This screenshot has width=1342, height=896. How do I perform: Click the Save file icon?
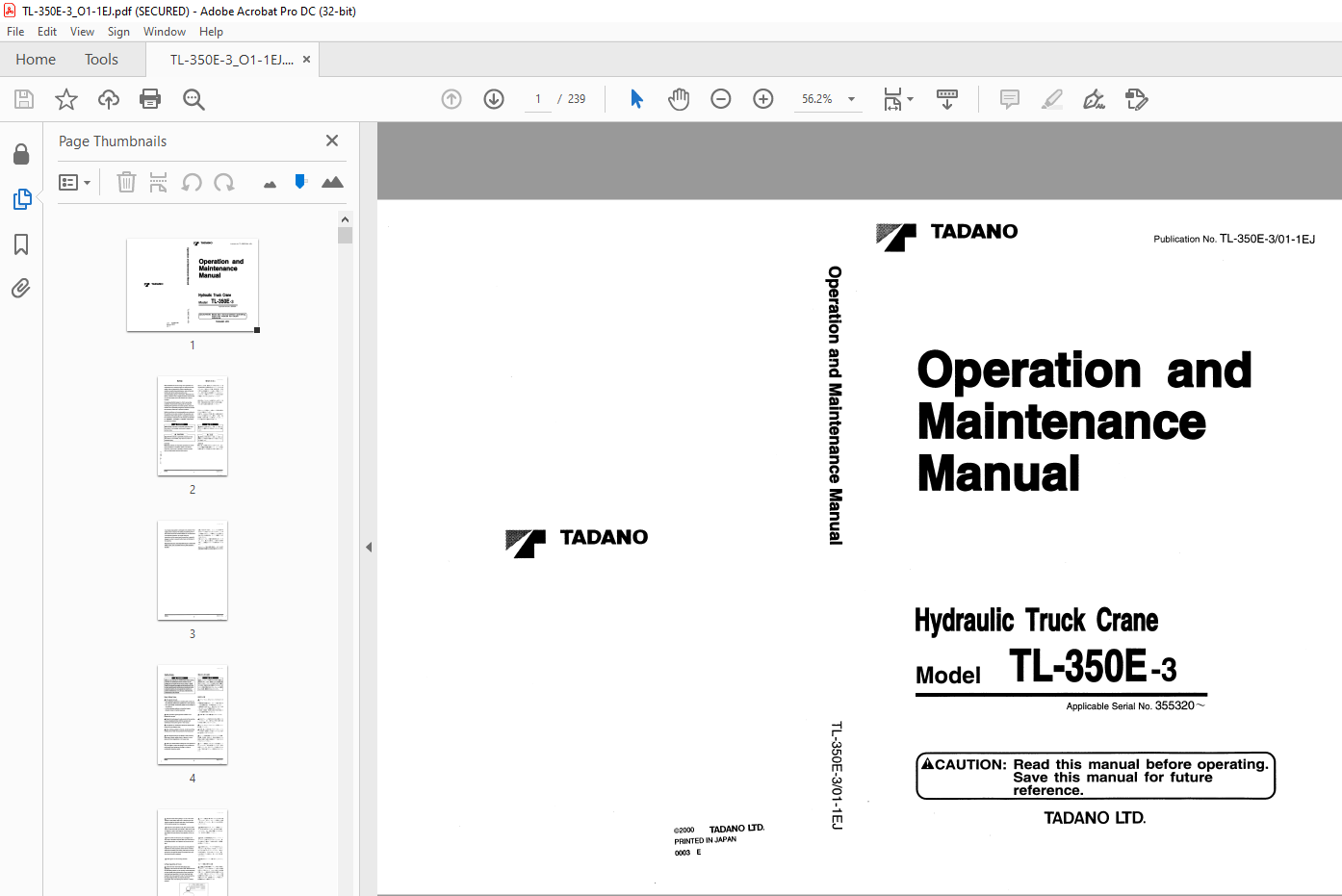point(24,99)
